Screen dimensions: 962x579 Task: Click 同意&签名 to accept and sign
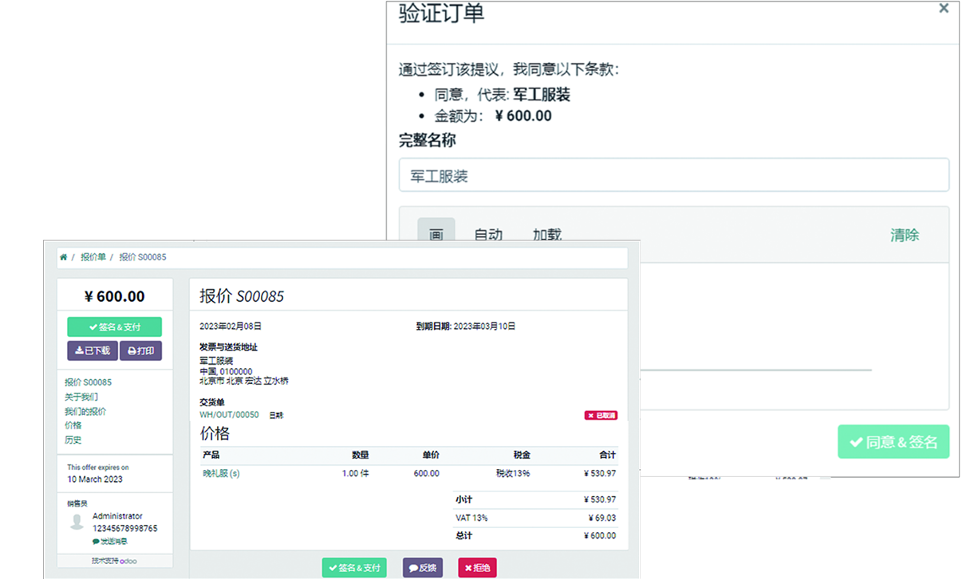click(x=893, y=442)
